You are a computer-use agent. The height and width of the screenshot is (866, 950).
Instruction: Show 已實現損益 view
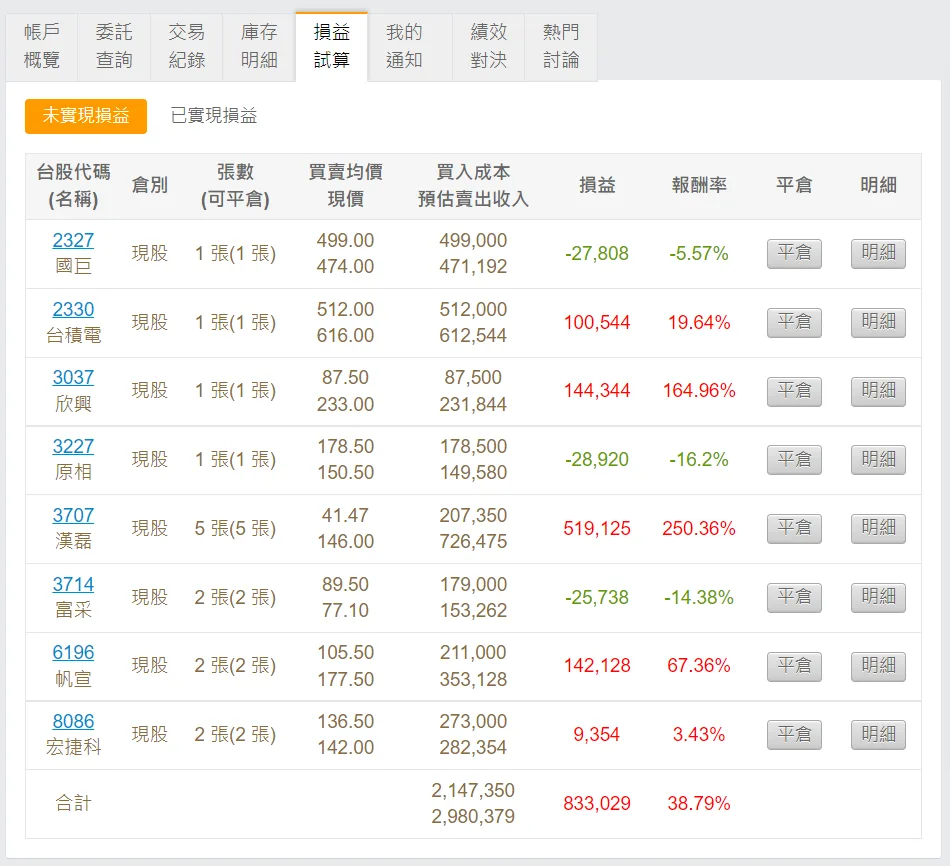point(214,116)
